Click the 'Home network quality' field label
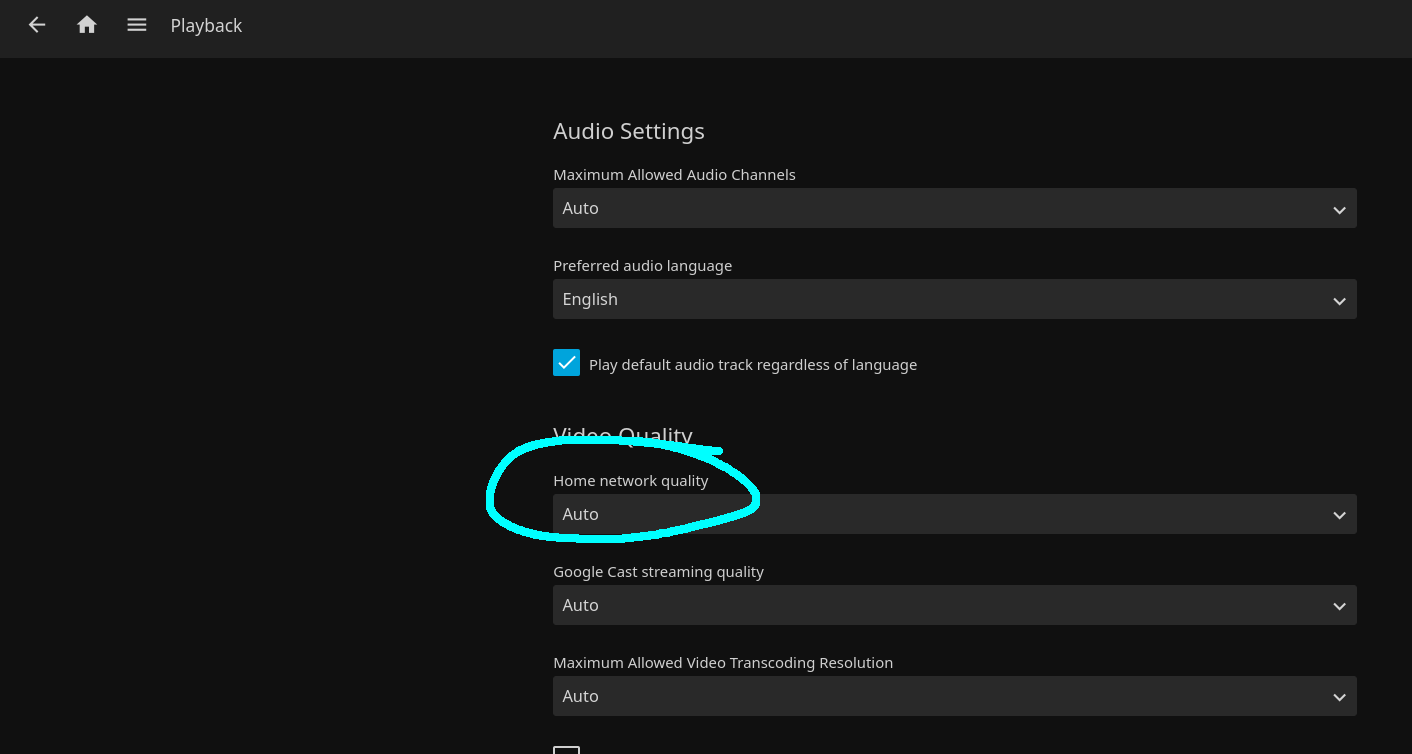Viewport: 1412px width, 754px height. click(x=630, y=481)
